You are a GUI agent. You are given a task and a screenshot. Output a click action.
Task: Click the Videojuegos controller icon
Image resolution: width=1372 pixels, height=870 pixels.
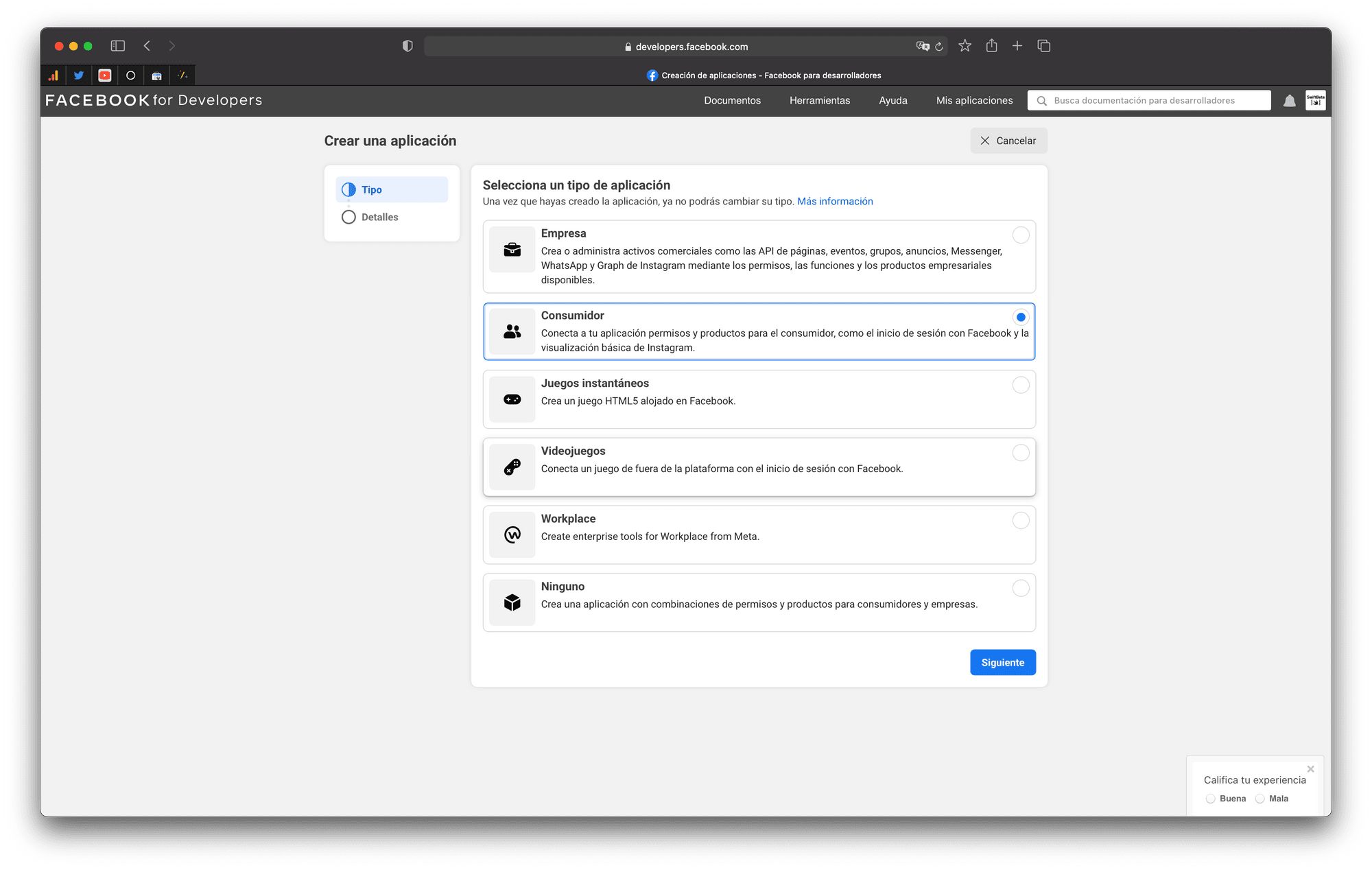(x=512, y=467)
